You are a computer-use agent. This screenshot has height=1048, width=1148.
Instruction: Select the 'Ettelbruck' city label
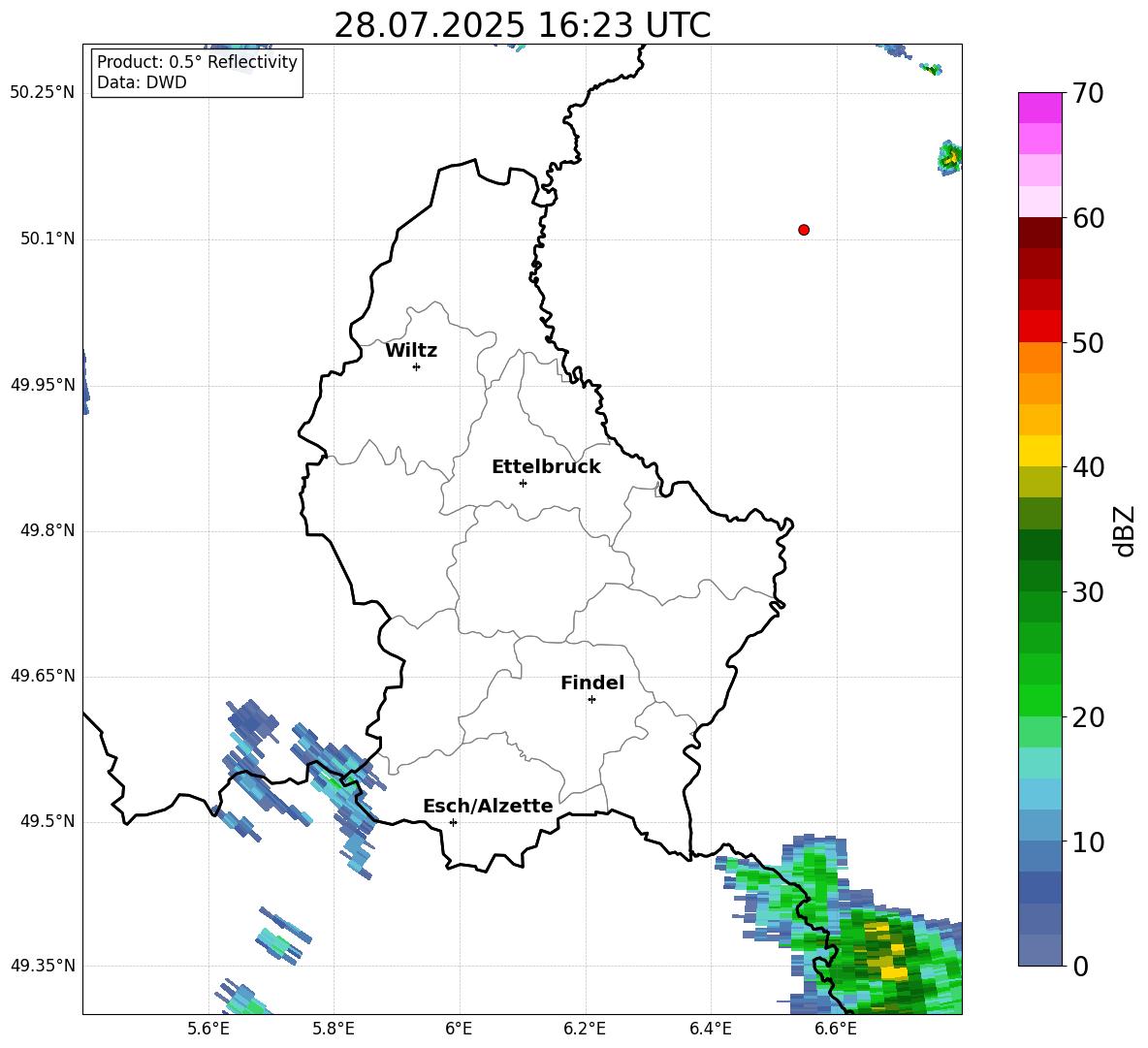[546, 467]
